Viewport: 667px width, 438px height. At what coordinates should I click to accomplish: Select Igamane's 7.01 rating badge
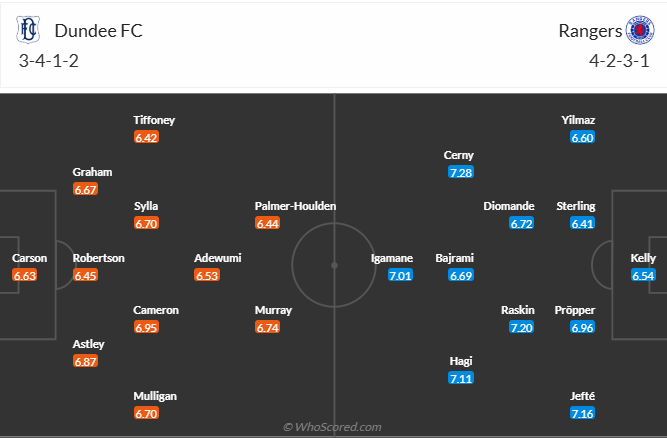coord(400,275)
